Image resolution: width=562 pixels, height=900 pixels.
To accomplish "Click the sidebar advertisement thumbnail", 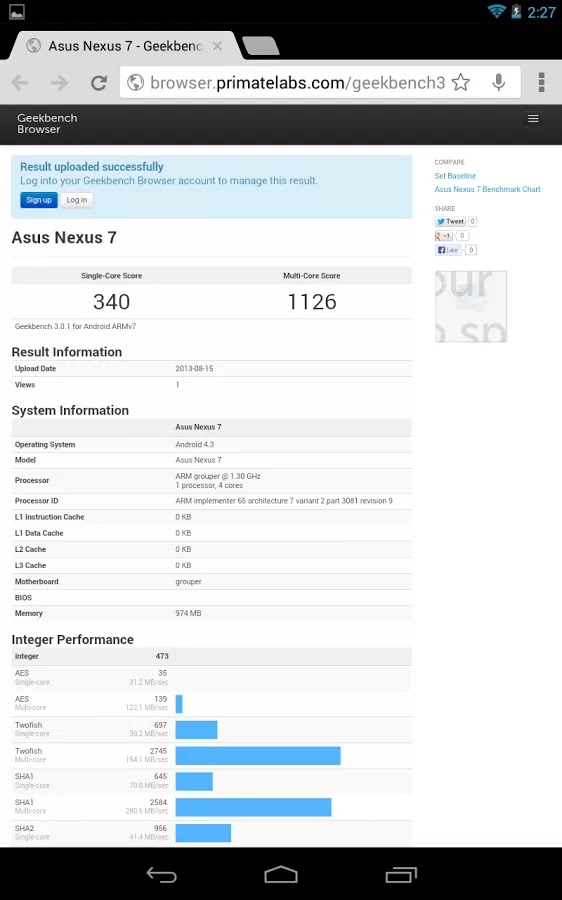I will [471, 307].
